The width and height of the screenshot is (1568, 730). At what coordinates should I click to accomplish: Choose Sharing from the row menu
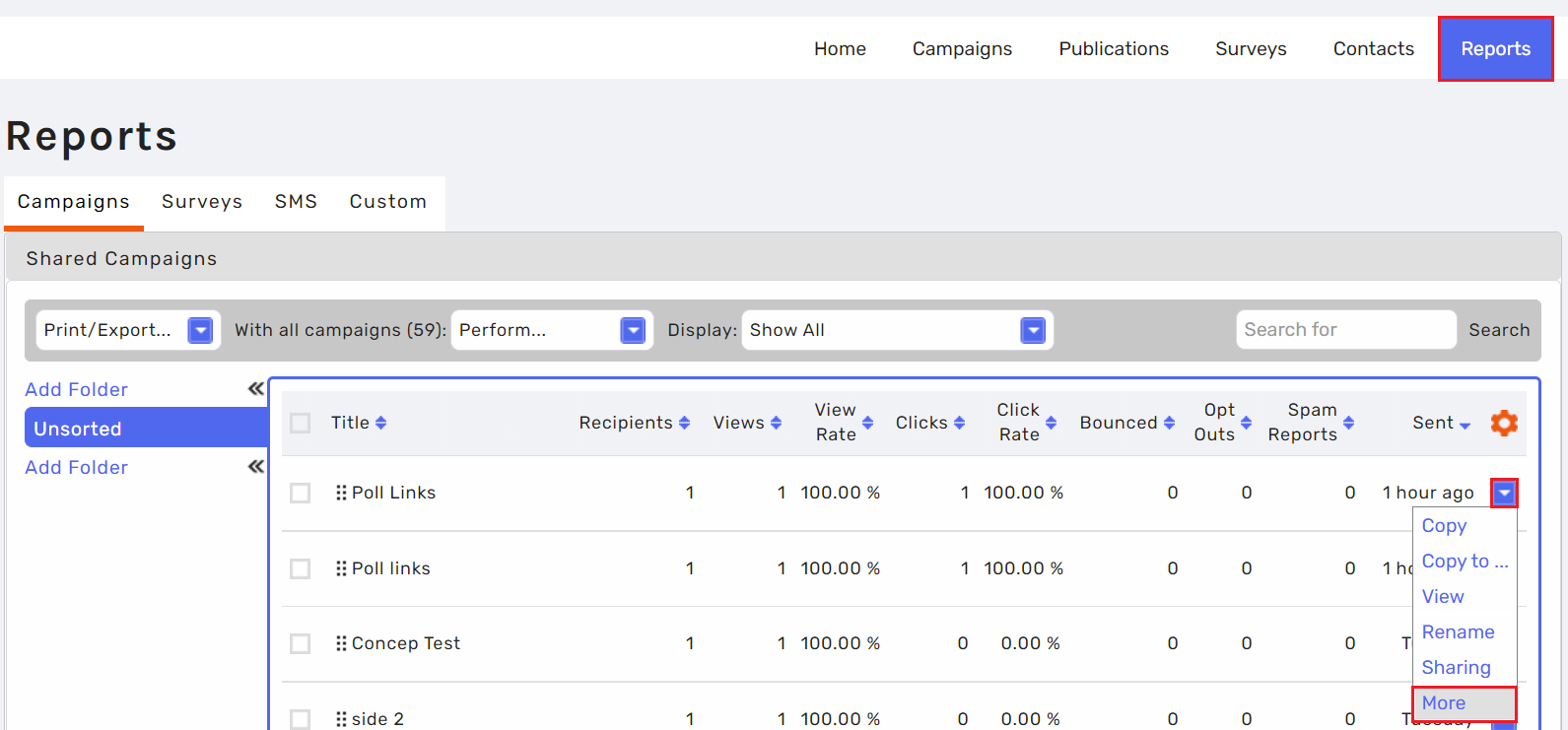tap(1456, 668)
